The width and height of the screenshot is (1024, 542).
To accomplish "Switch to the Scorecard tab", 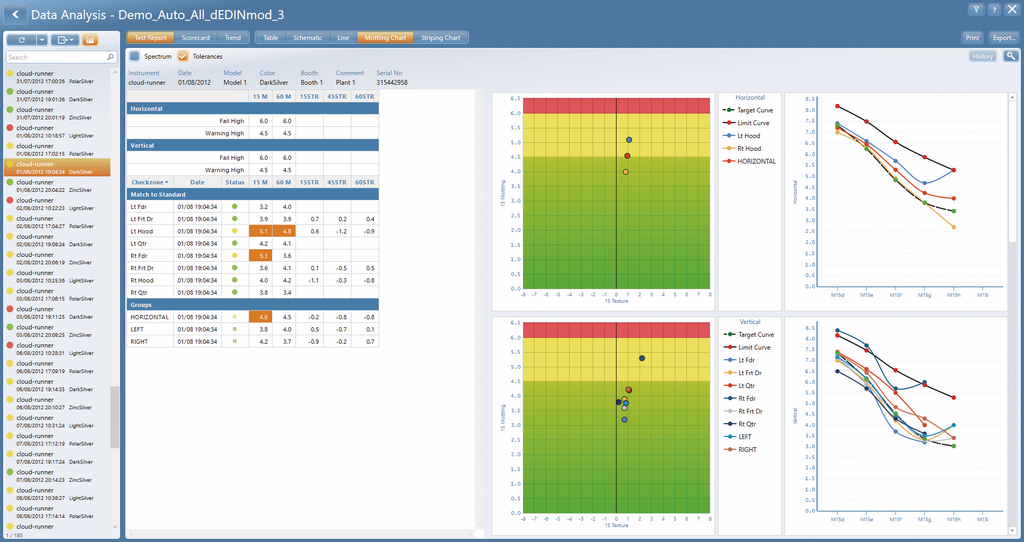I will coord(196,38).
